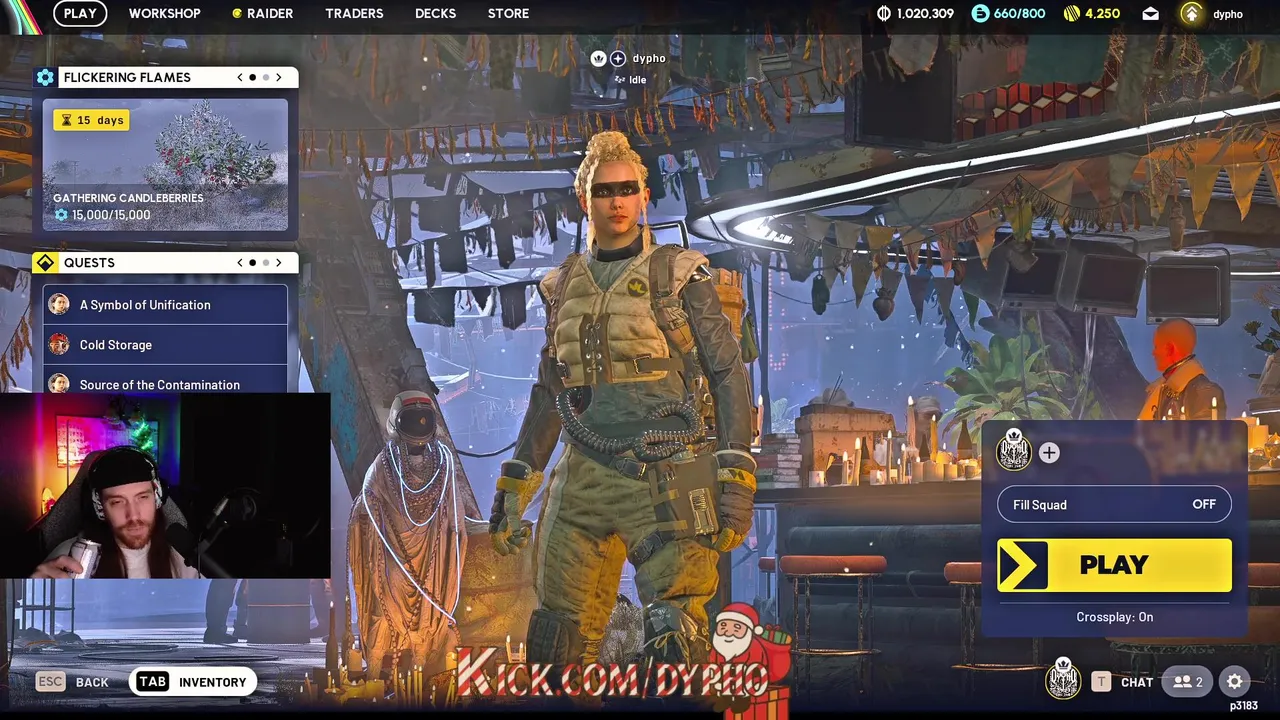The height and width of the screenshot is (720, 1280).
Task: Click the A Symbol of Unification trader portrait
Action: tap(59, 304)
